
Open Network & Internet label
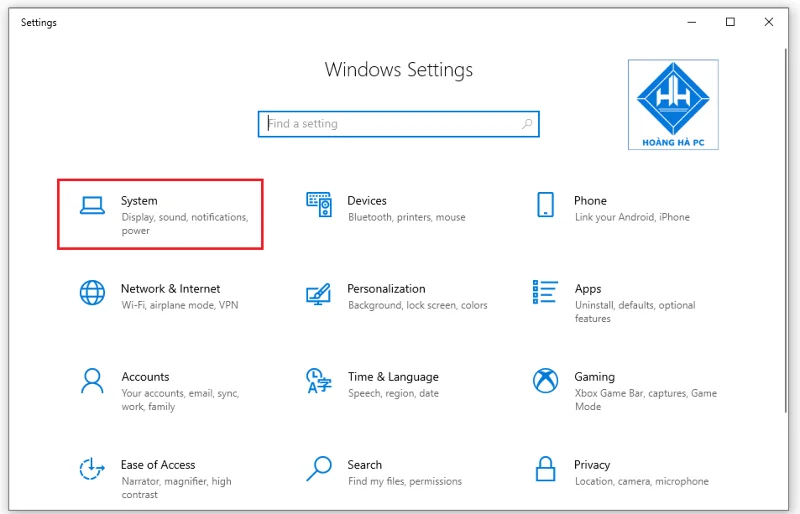coord(170,289)
